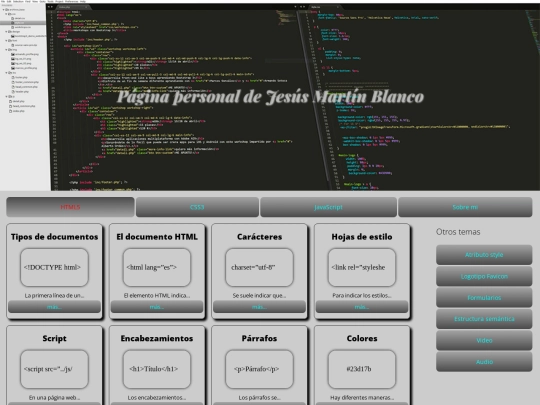Viewport: 540px width, 405px height.
Task: Click the Carácteres card heading
Action: pos(259,237)
